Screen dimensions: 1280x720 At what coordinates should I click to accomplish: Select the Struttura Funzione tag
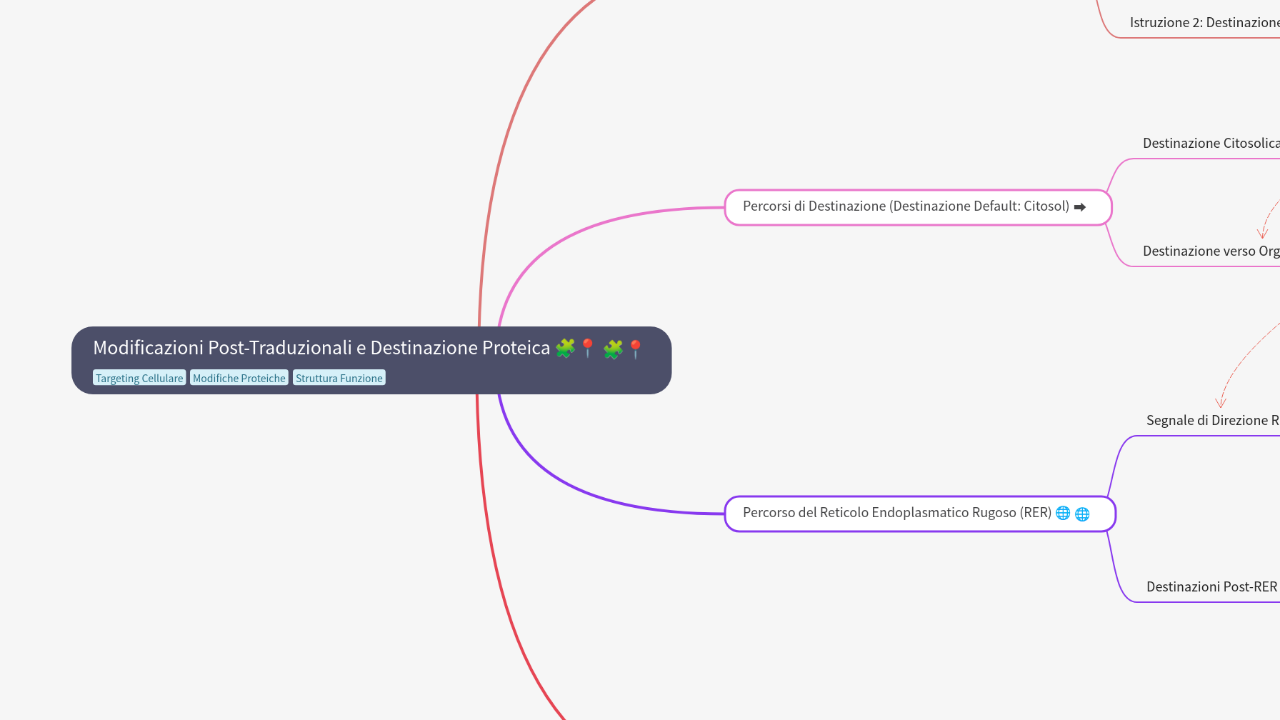tap(339, 378)
